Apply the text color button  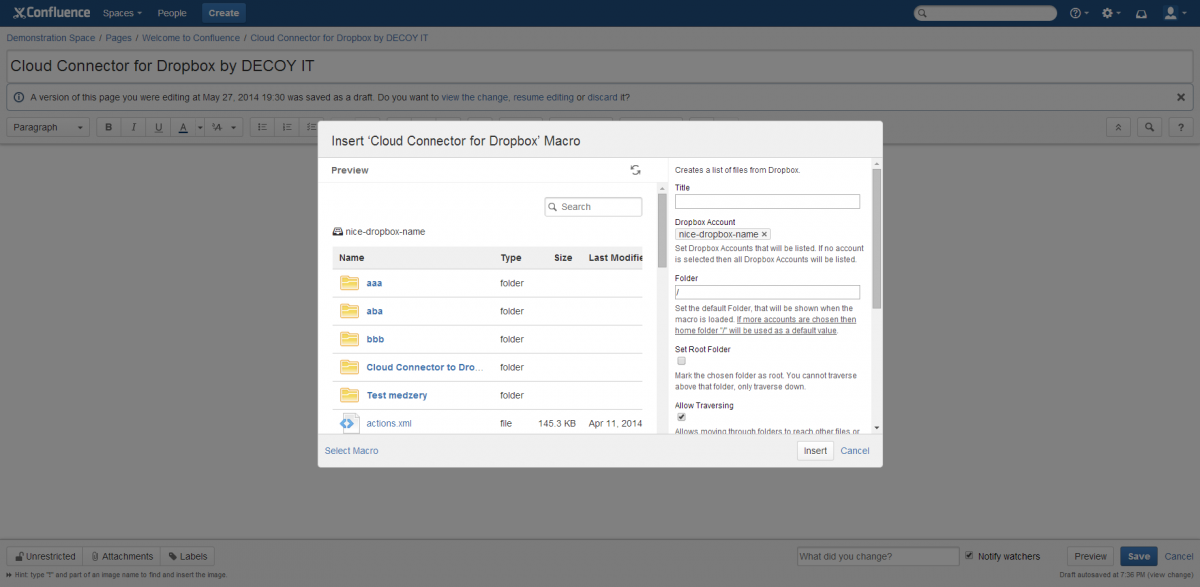(x=183, y=128)
